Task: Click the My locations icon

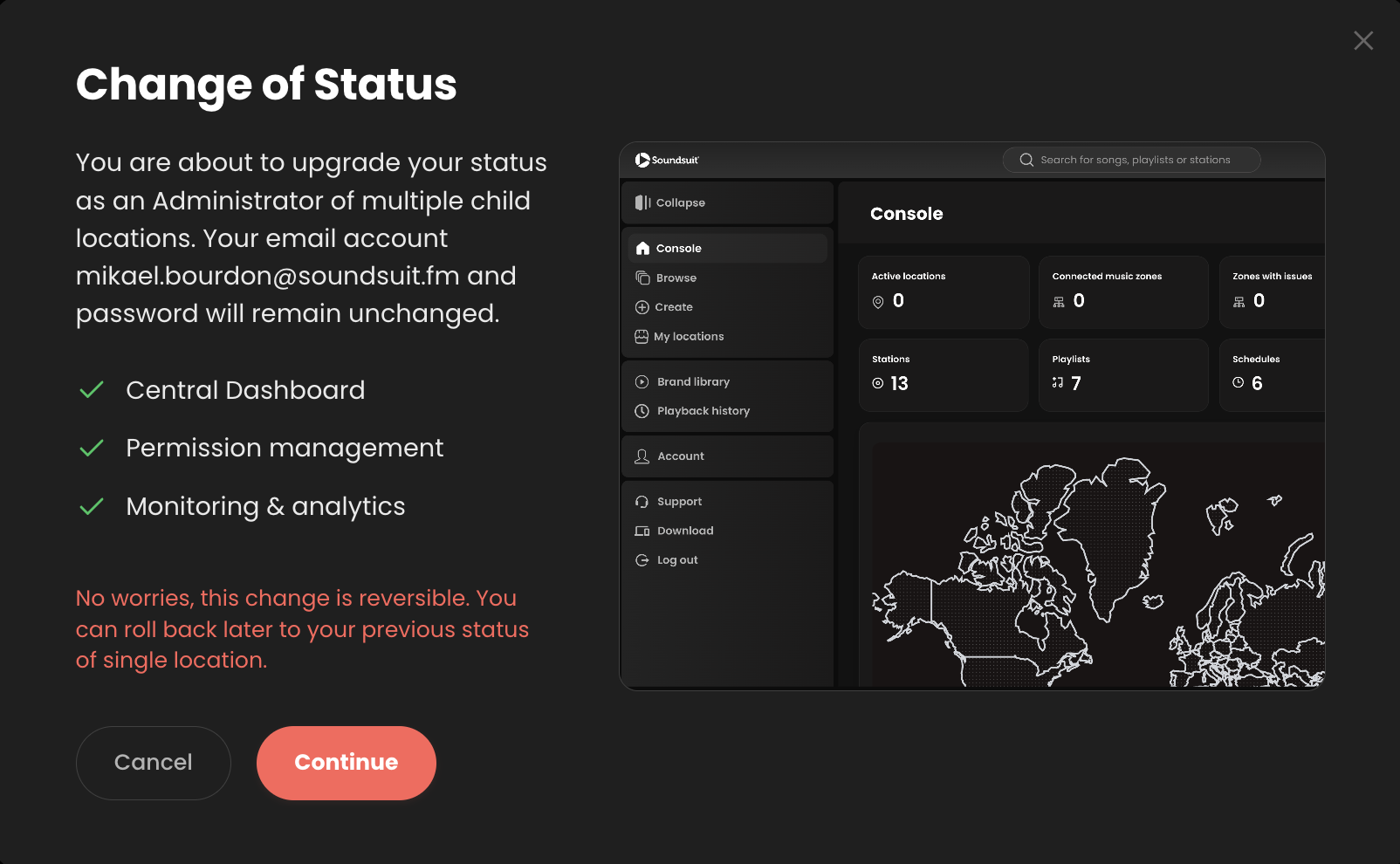Action: click(x=642, y=336)
